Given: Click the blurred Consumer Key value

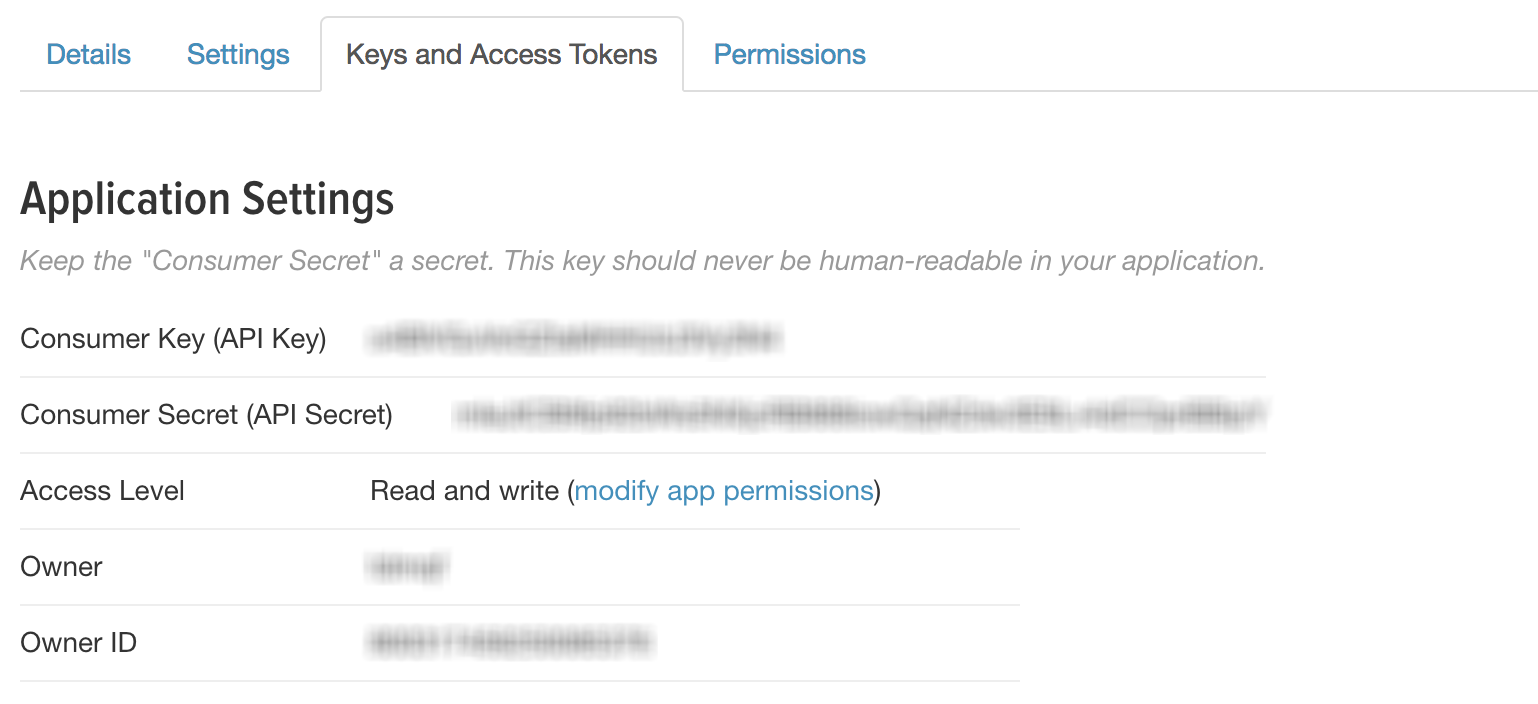Looking at the screenshot, I should [574, 340].
